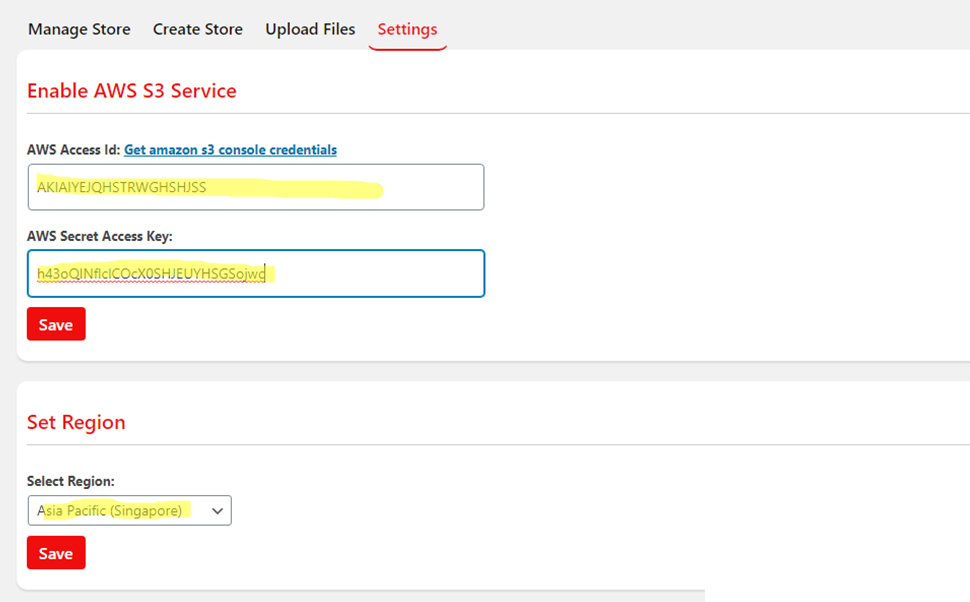This screenshot has height=602, width=970.
Task: Expand the Select Region dropdown
Action: (x=129, y=510)
